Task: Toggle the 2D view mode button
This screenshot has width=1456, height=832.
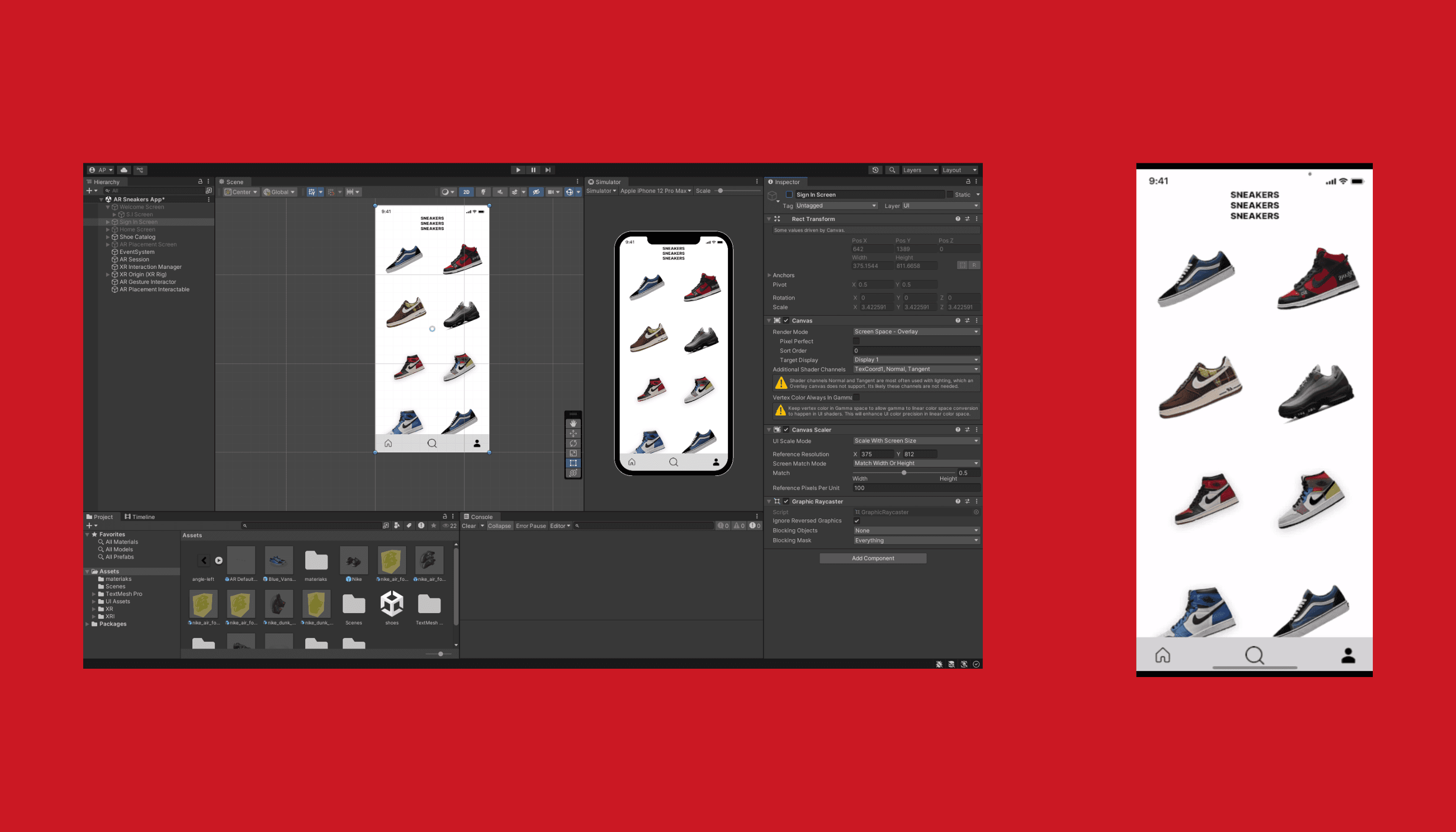Action: pos(466,192)
